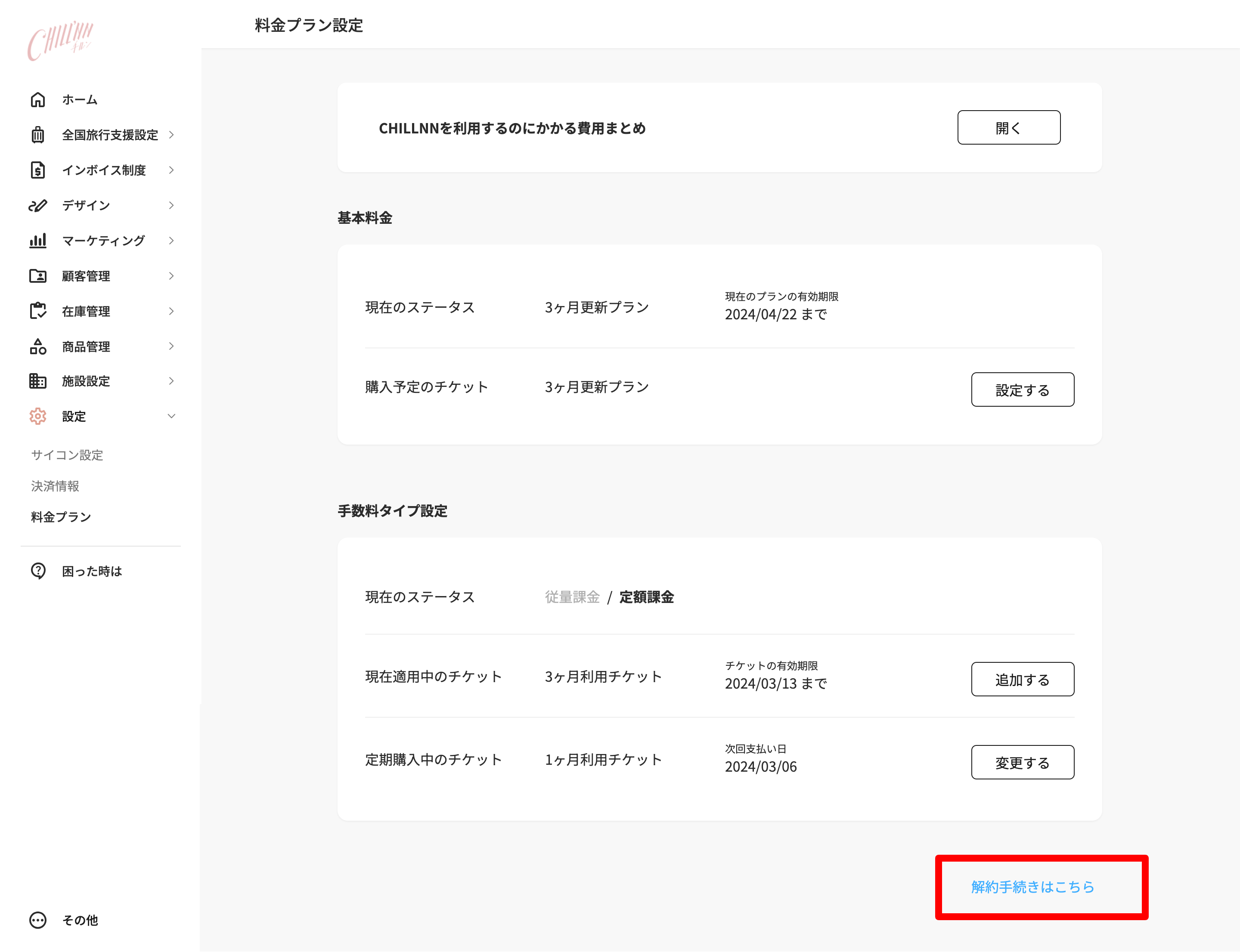Open サイコン設定 in settings submenu
Viewport: 1240px width, 952px height.
(x=67, y=455)
